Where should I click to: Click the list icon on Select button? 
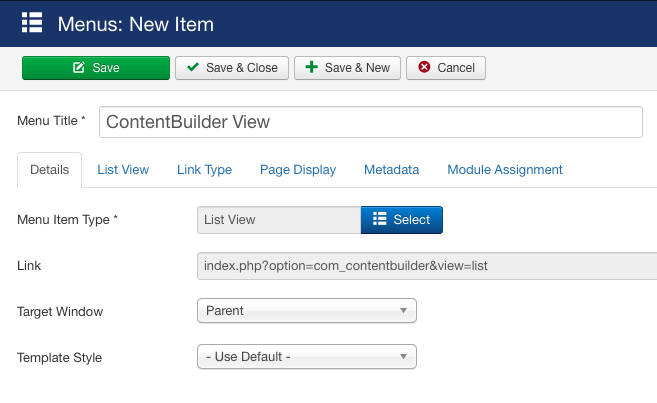pyautogui.click(x=380, y=219)
